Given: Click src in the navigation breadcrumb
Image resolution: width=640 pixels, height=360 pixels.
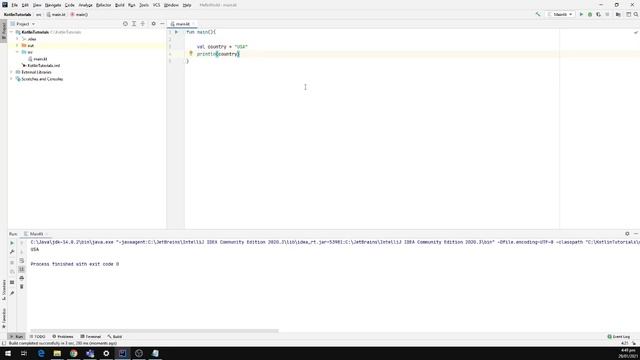Looking at the screenshot, I should tap(38, 15).
